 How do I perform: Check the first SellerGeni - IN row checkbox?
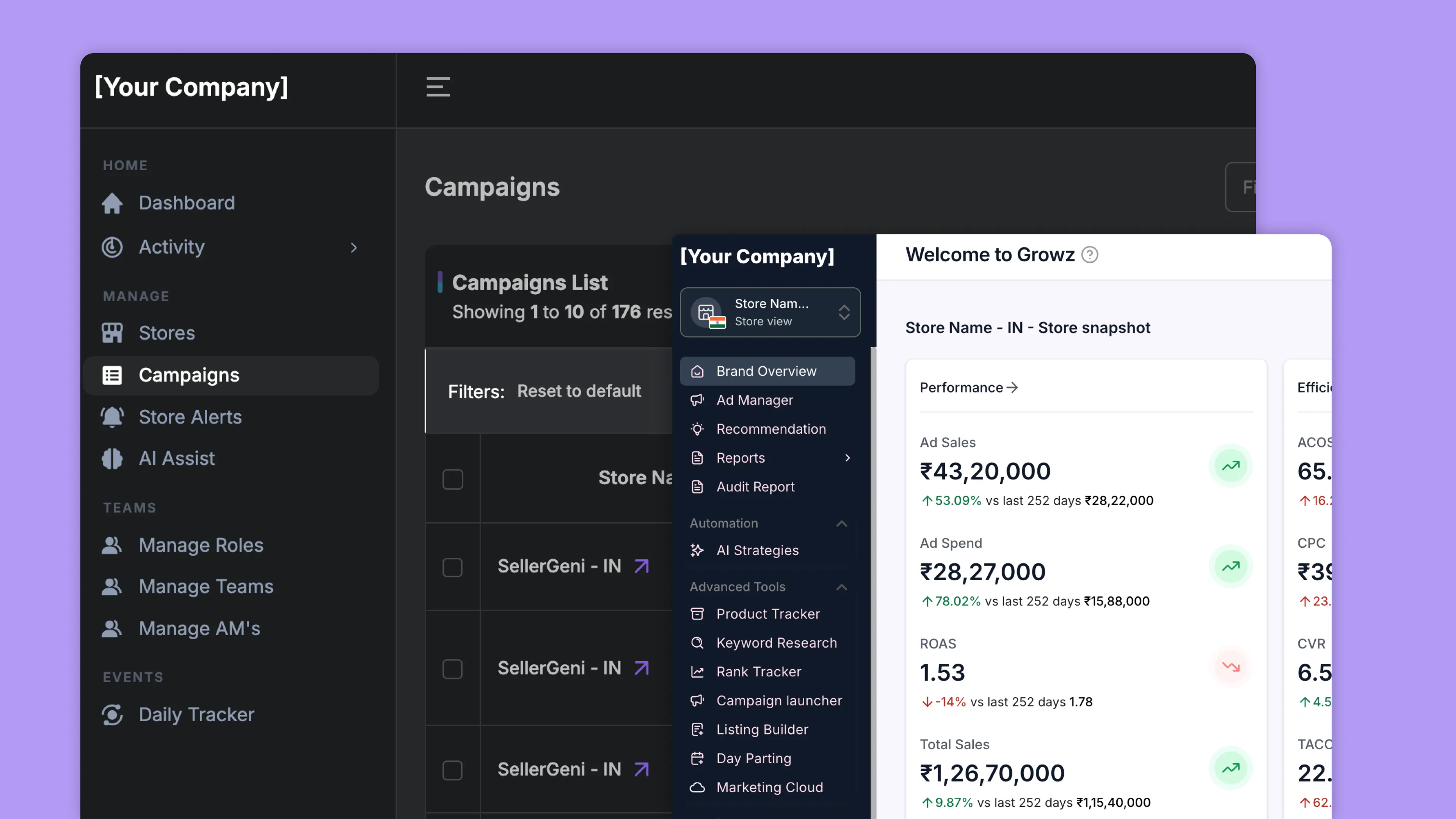(453, 568)
